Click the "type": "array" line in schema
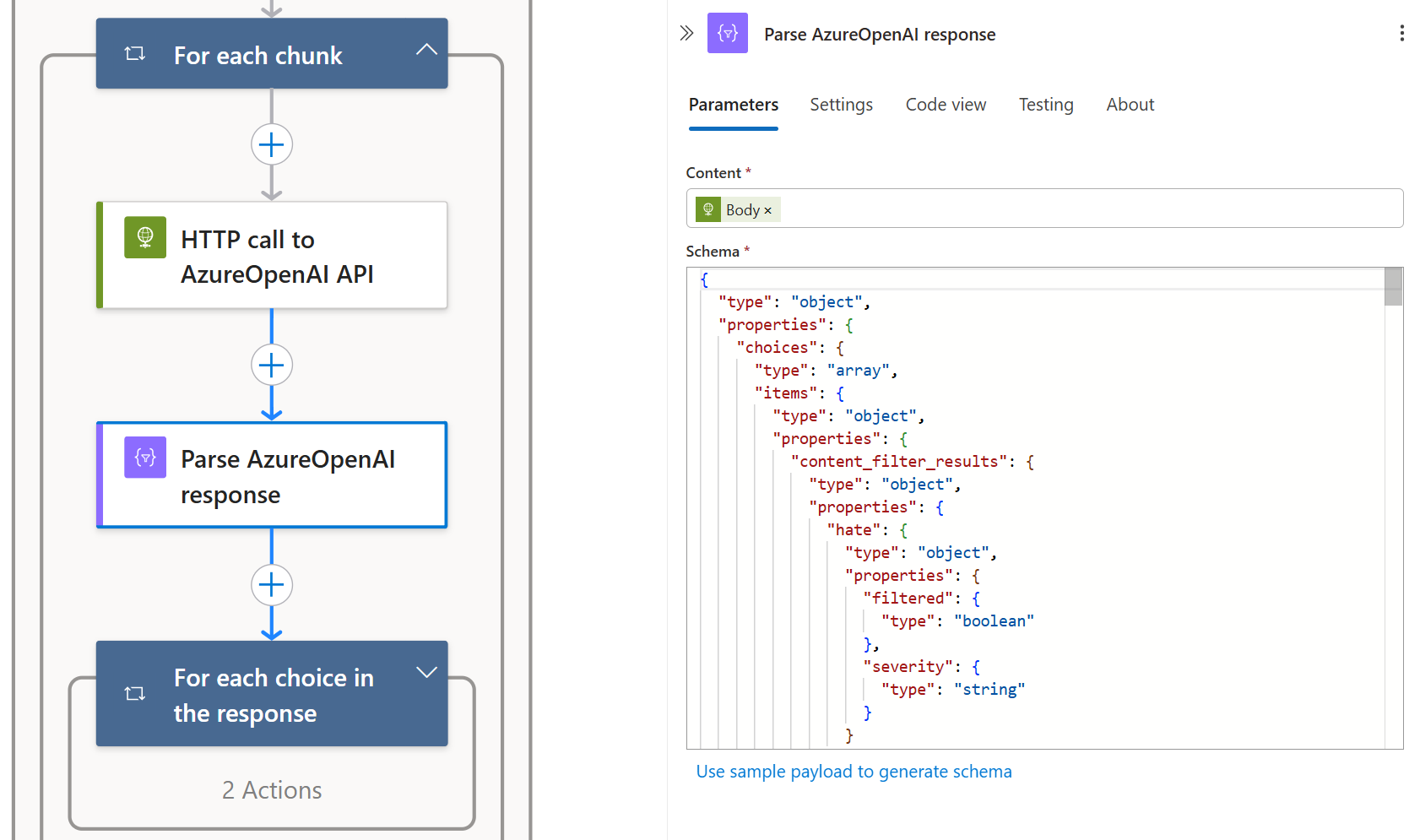Viewport: 1420px width, 840px height. coord(827,371)
